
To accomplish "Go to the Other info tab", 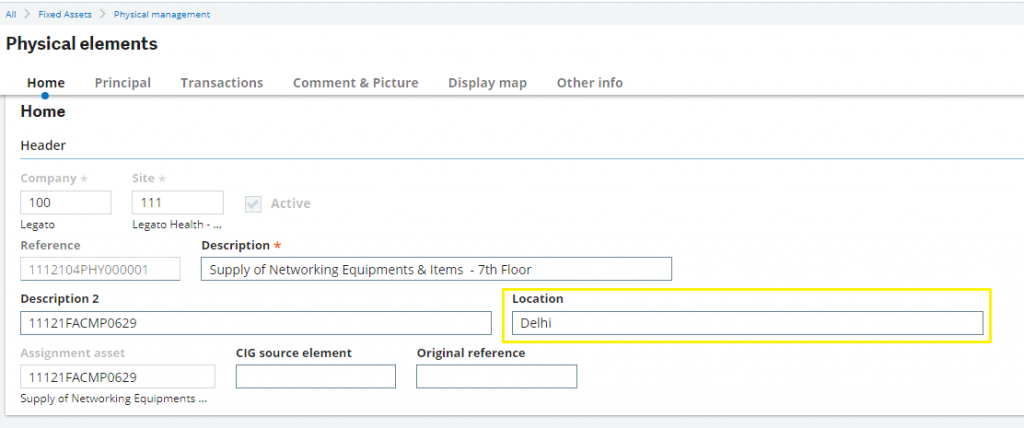I will [x=590, y=83].
